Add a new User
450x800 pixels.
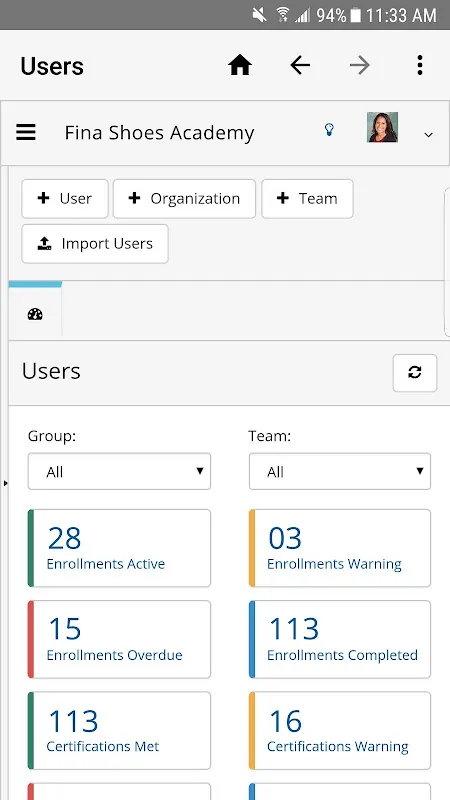(65, 198)
